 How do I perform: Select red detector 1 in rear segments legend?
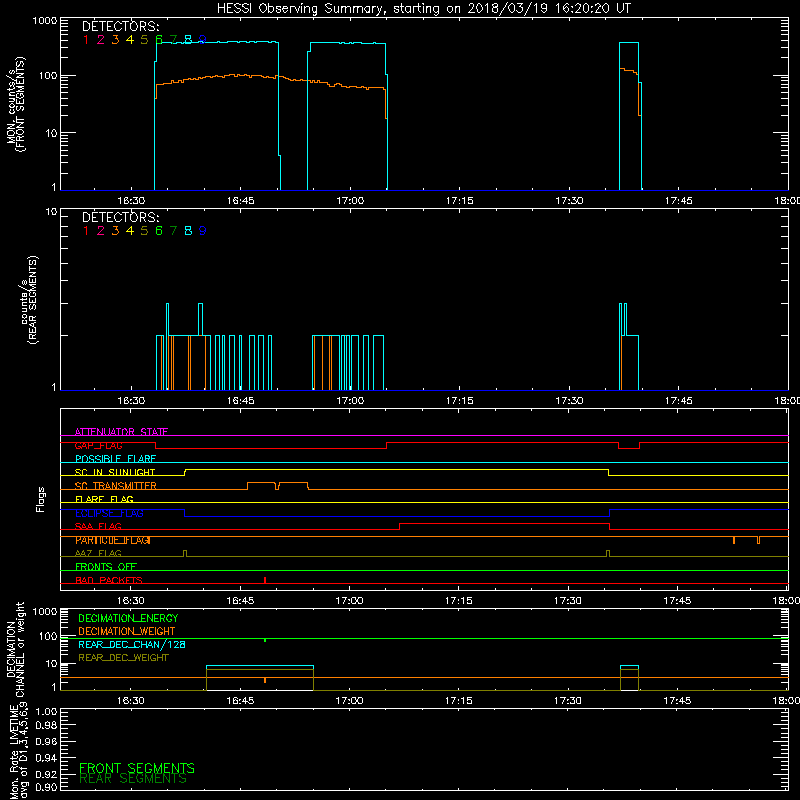(86, 231)
